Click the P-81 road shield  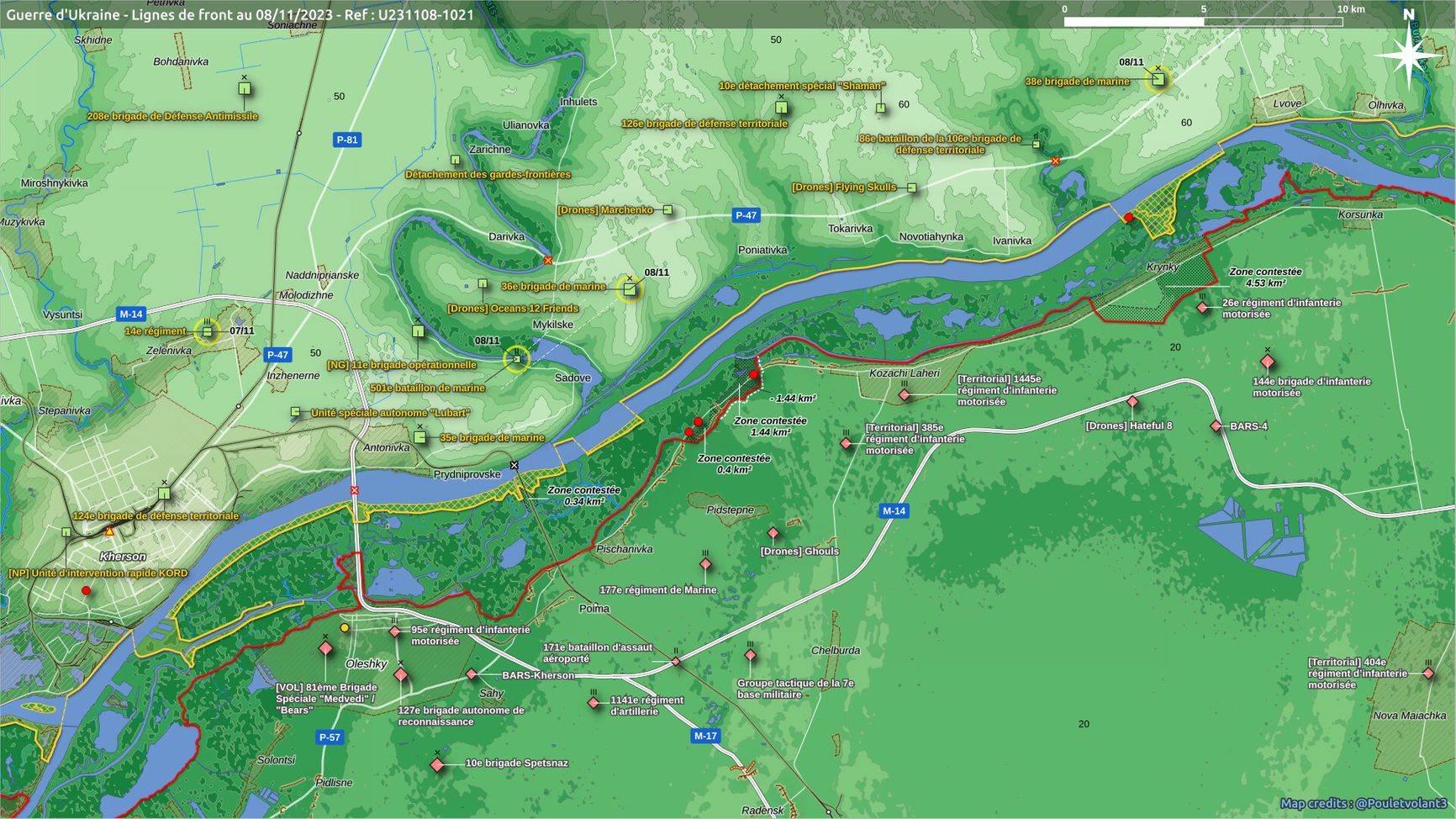point(346,140)
